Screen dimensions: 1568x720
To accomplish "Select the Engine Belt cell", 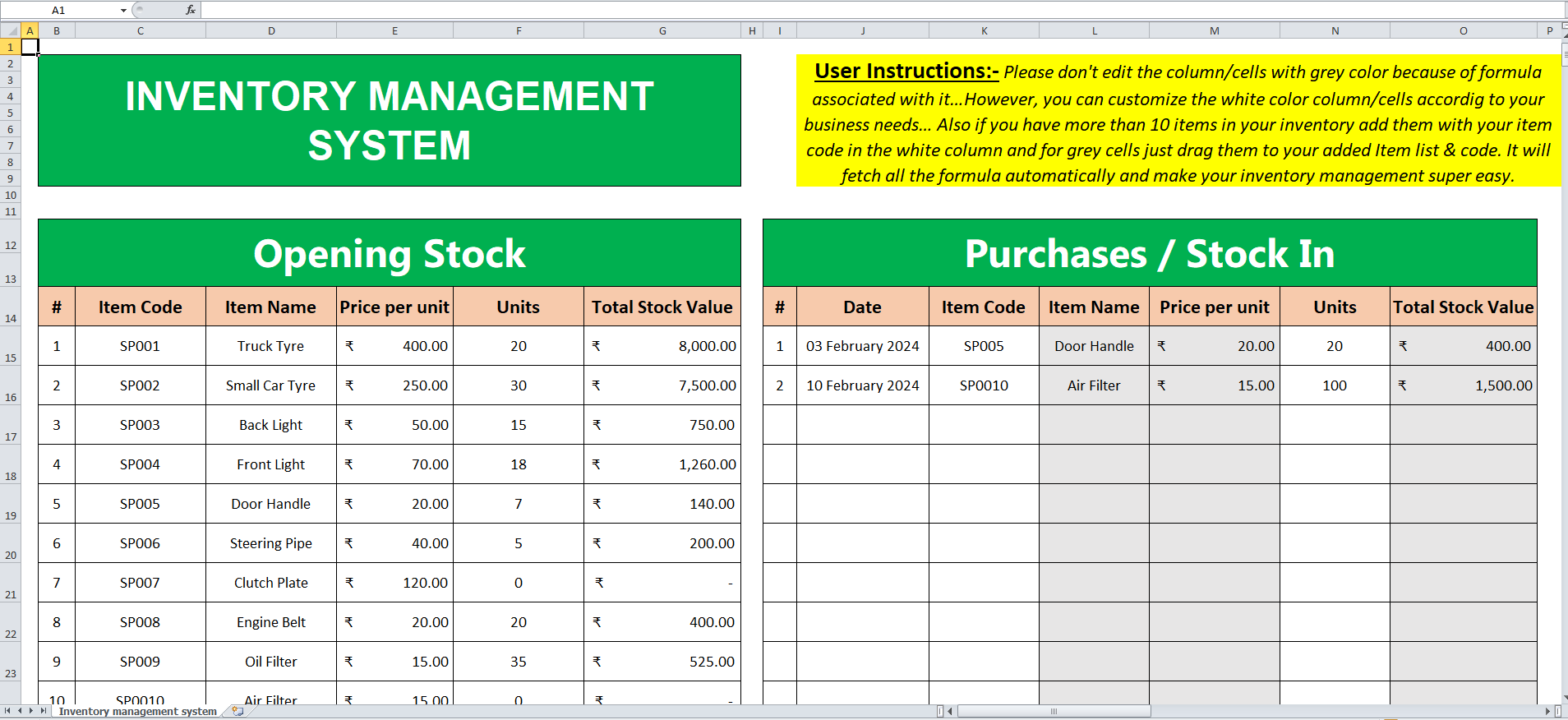I will [x=271, y=622].
